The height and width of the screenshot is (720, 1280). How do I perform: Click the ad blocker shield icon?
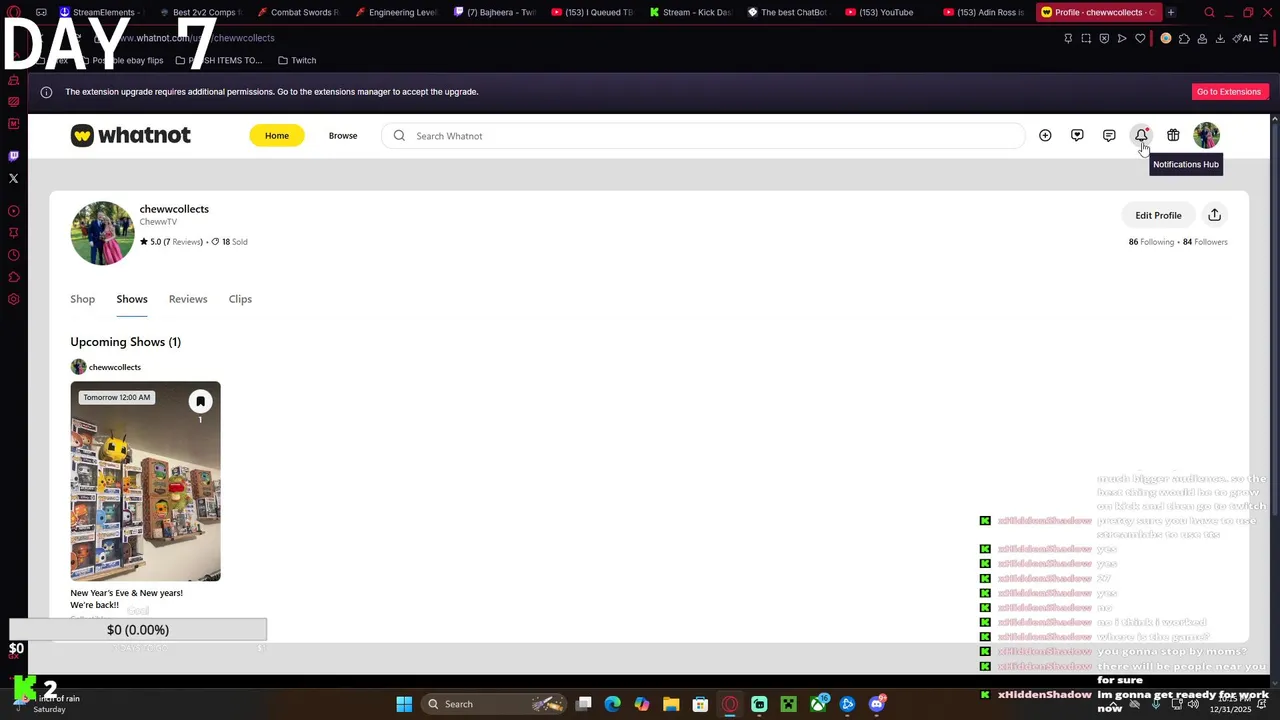tap(1104, 38)
